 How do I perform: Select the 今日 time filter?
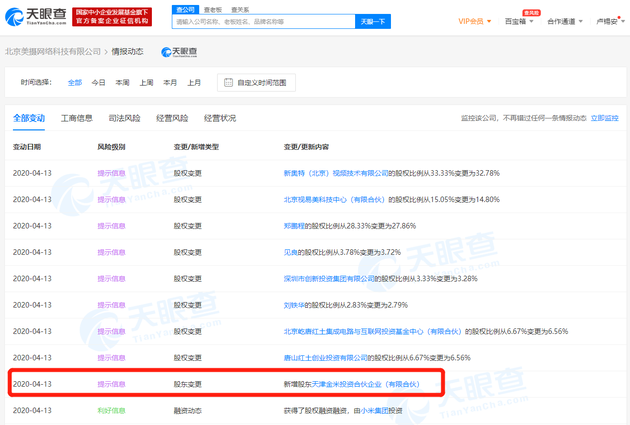[98, 83]
